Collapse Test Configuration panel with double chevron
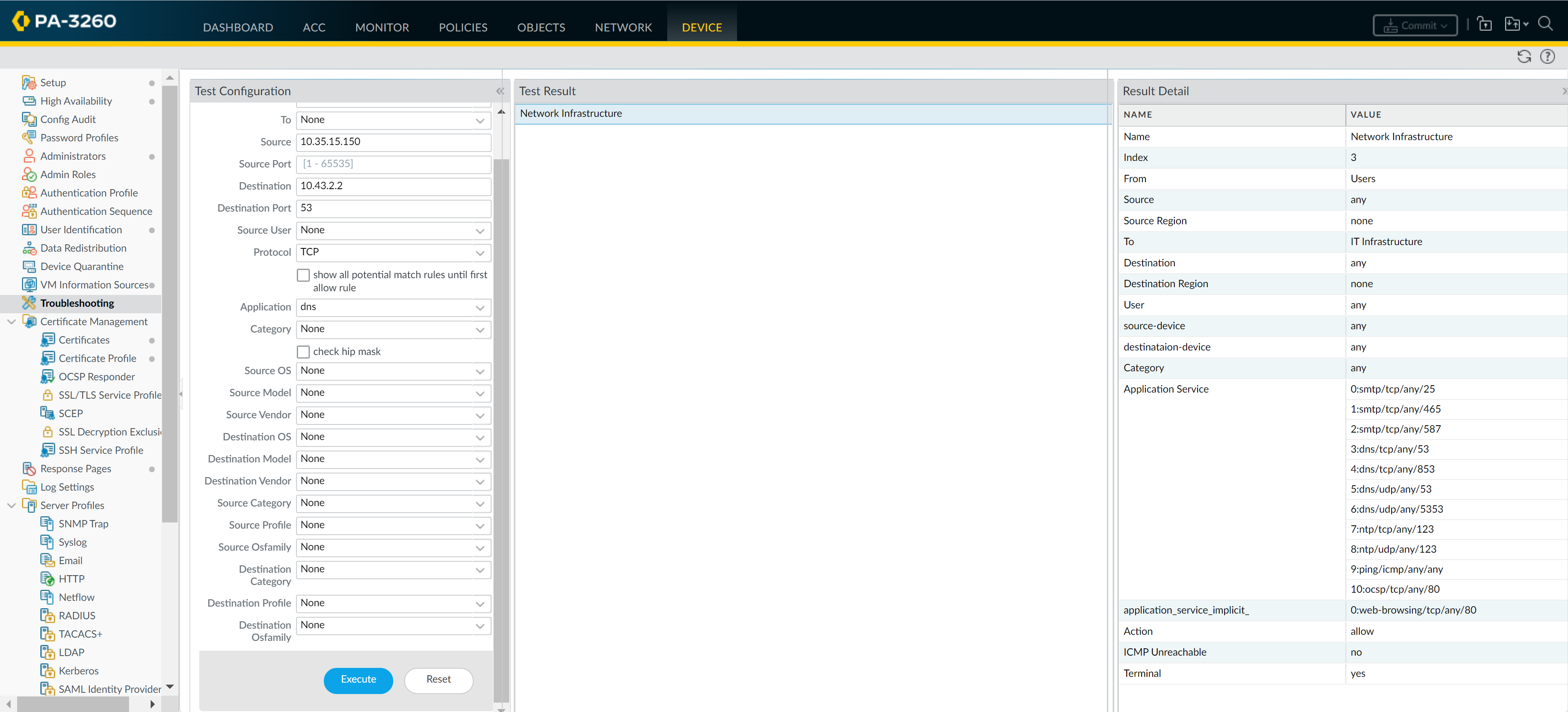The image size is (1568, 712). coord(500,92)
